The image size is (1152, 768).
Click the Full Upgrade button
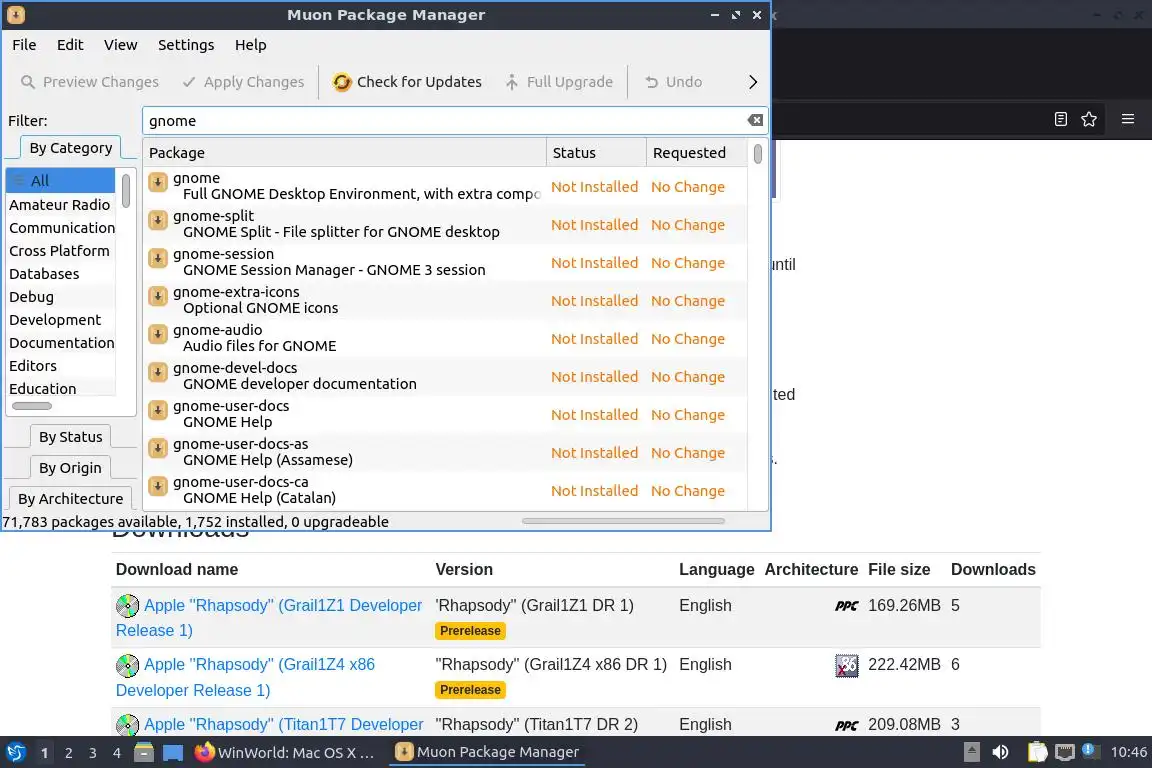(559, 82)
